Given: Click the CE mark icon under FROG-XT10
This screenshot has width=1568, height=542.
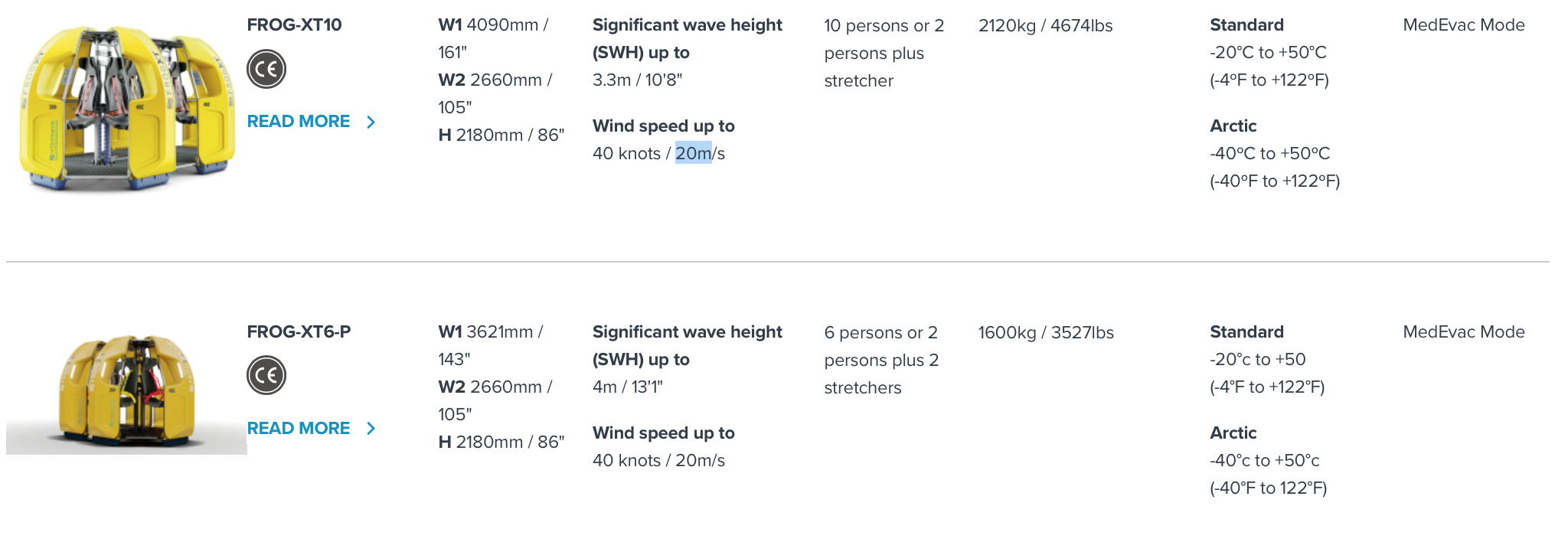Looking at the screenshot, I should tap(266, 69).
